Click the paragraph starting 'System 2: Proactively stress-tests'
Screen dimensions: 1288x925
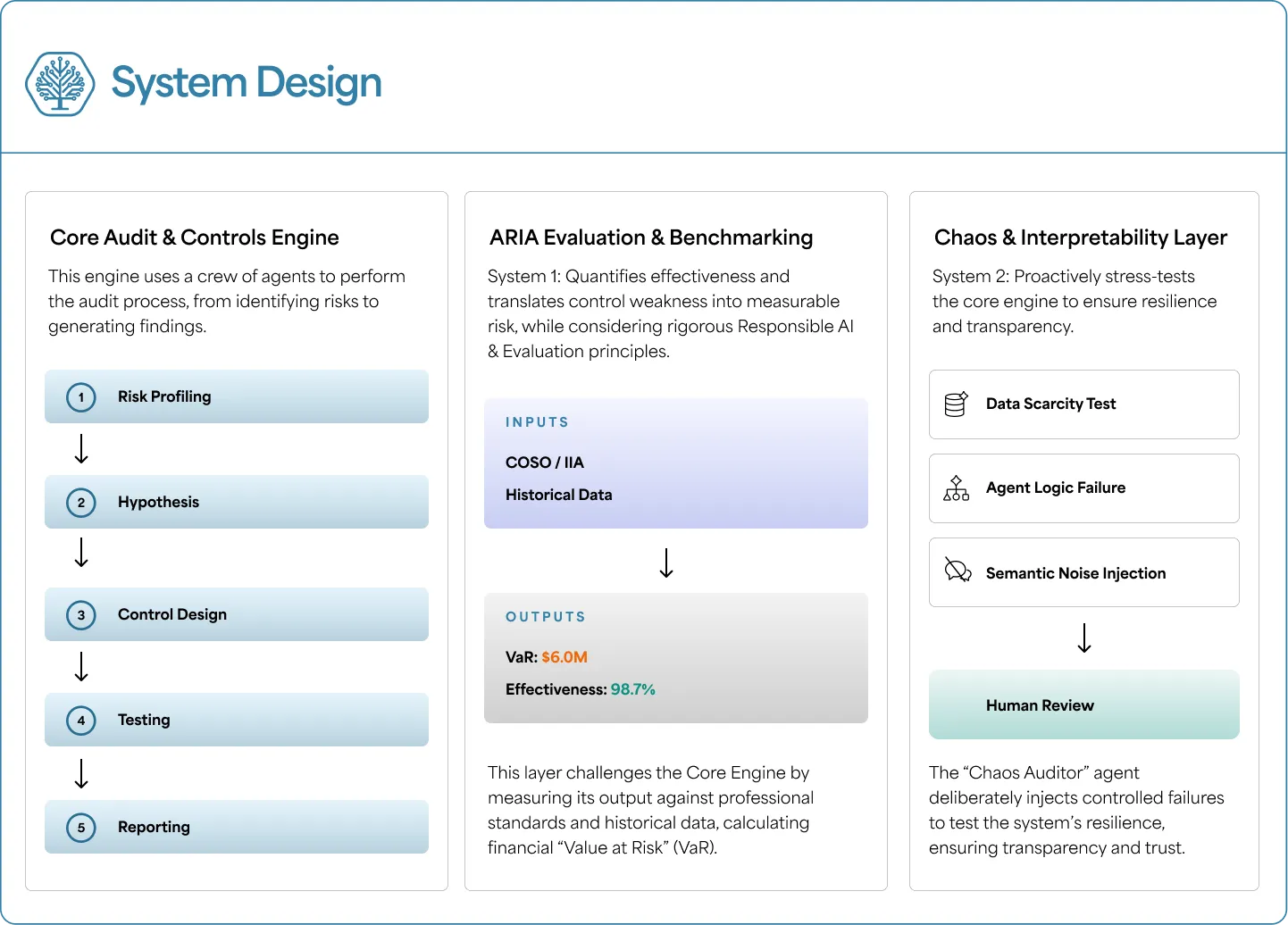tap(1075, 302)
